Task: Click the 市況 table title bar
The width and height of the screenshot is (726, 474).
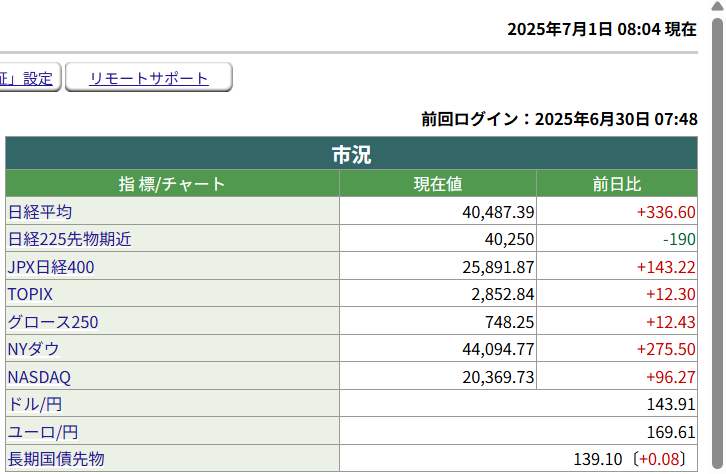Action: [x=351, y=154]
